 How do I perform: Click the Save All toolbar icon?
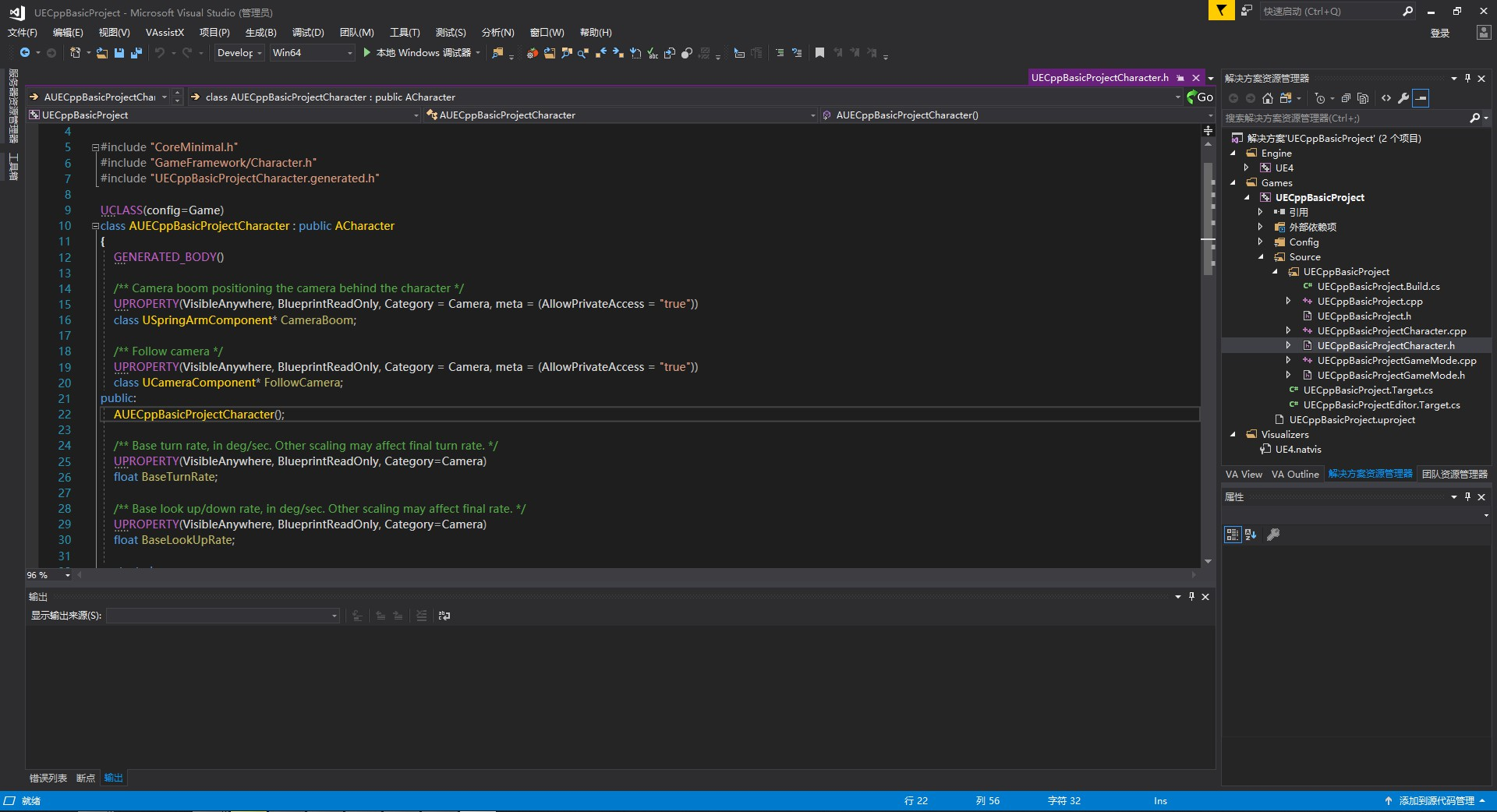136,52
